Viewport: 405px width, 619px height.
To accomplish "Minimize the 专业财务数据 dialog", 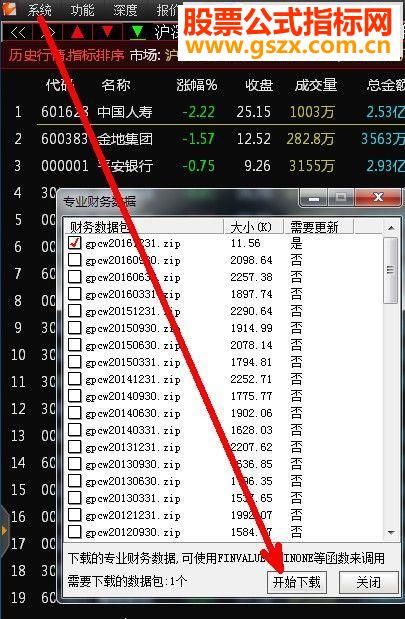I will 314,198.
